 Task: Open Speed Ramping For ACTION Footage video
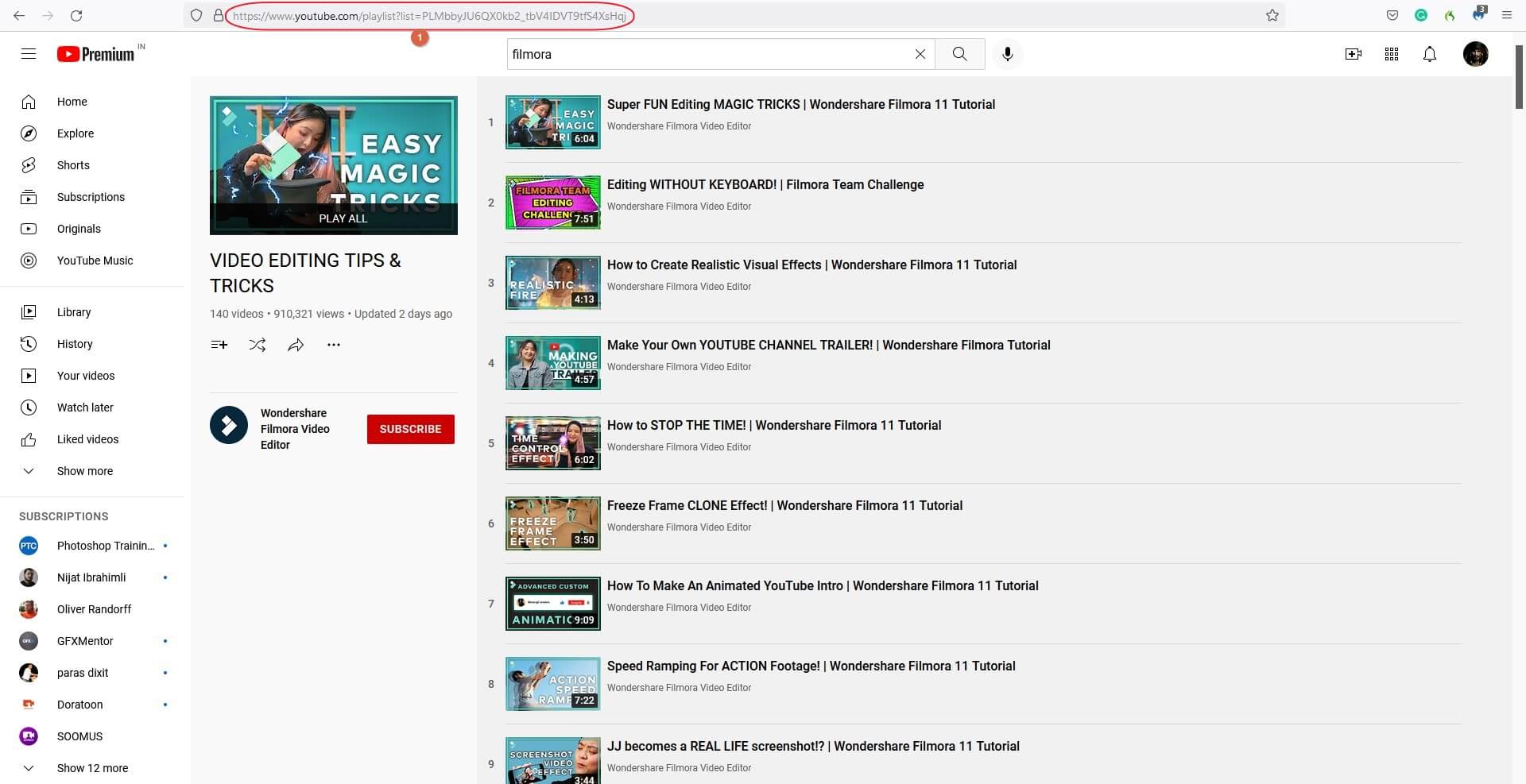pyautogui.click(x=811, y=666)
